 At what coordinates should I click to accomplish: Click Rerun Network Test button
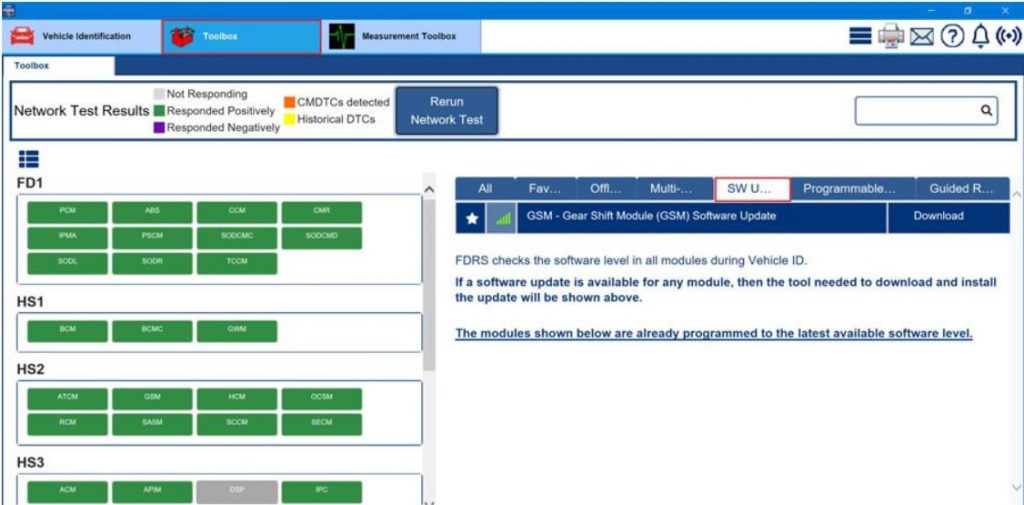(446, 111)
